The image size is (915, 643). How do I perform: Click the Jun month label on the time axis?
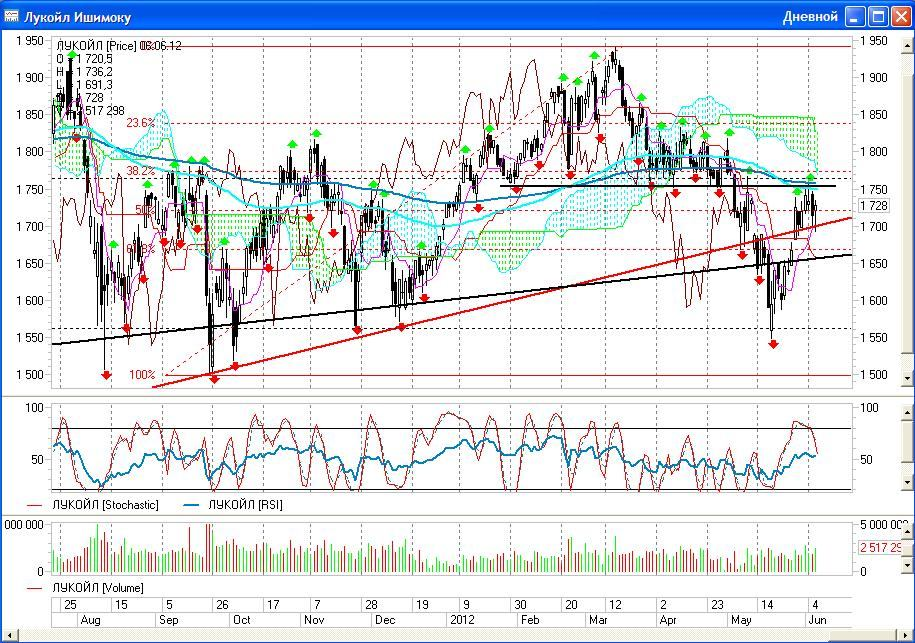[x=818, y=620]
